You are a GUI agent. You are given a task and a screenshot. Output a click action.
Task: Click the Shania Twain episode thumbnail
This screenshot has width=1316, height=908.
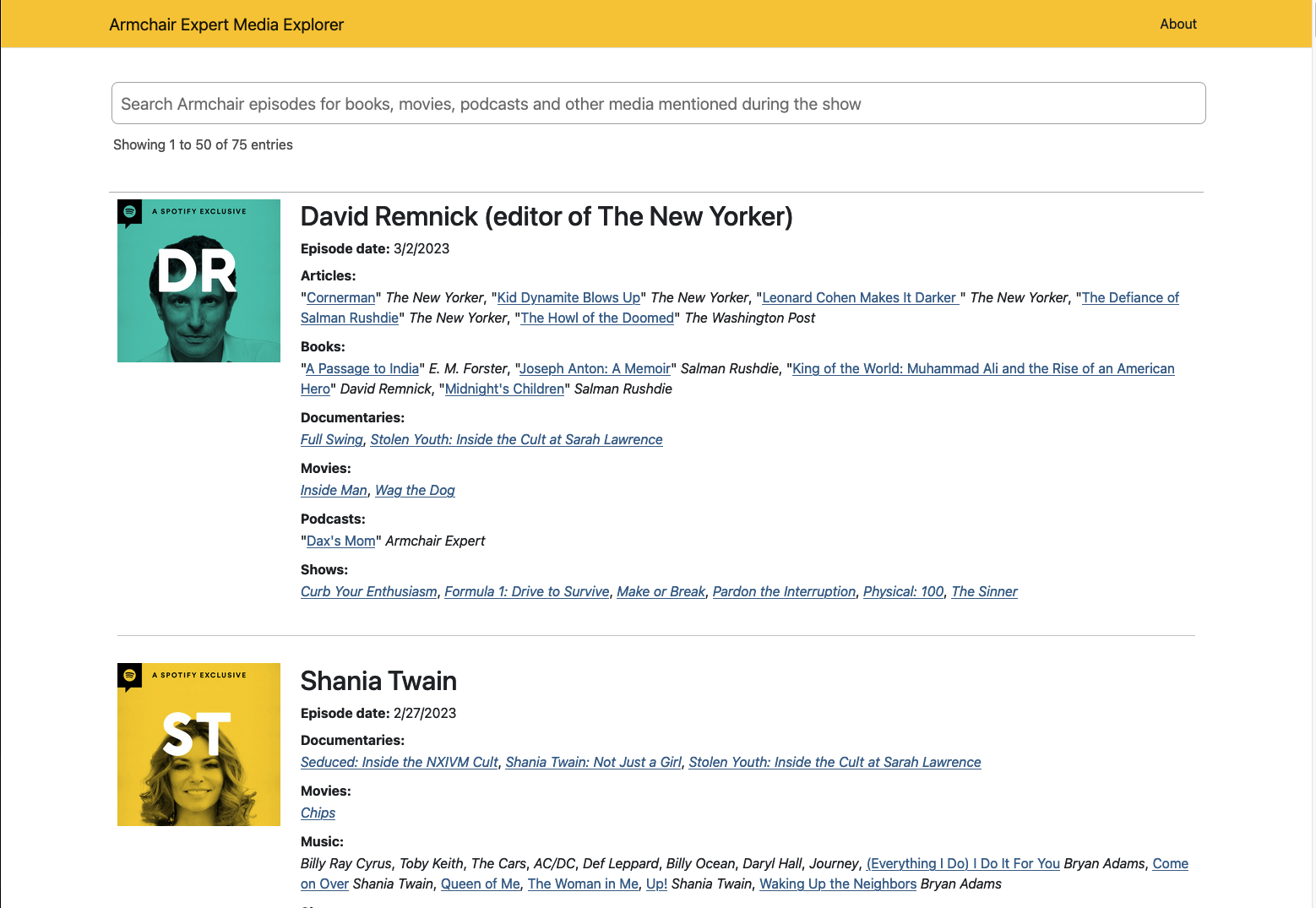[x=198, y=744]
